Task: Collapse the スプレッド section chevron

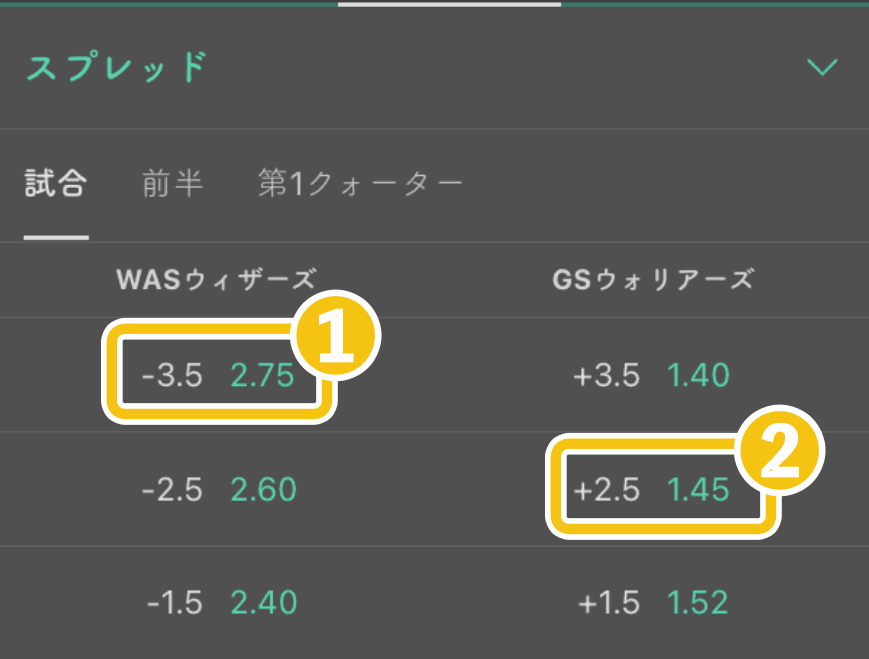Action: point(822,67)
